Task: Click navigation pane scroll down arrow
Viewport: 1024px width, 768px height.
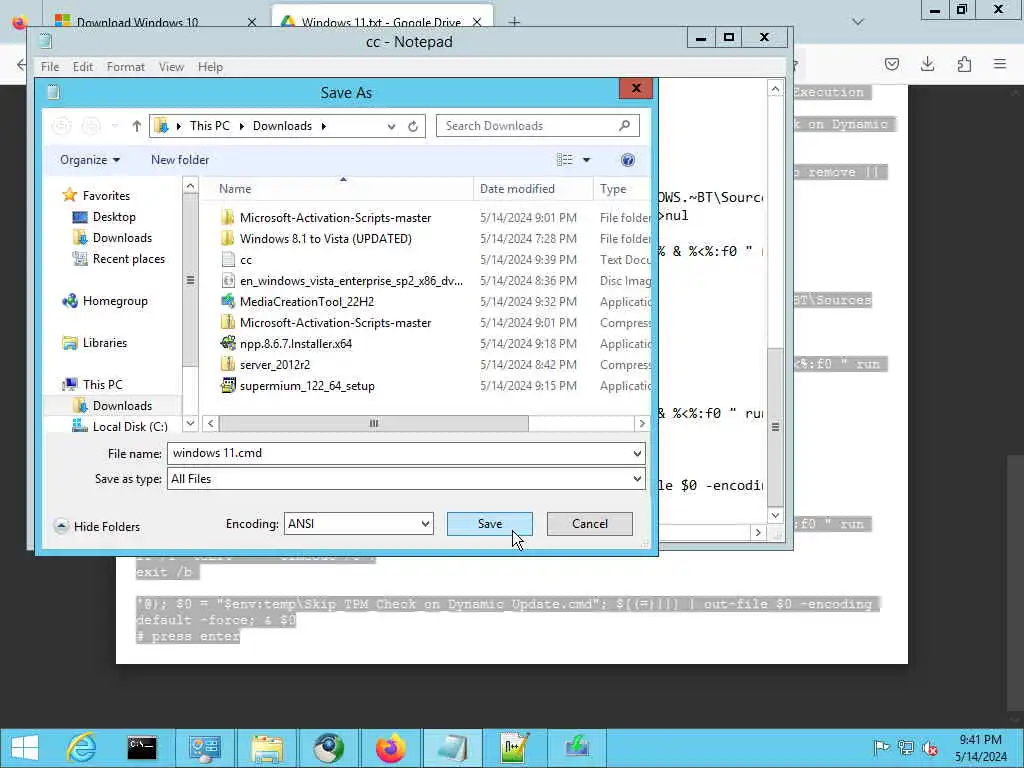Action: point(190,423)
